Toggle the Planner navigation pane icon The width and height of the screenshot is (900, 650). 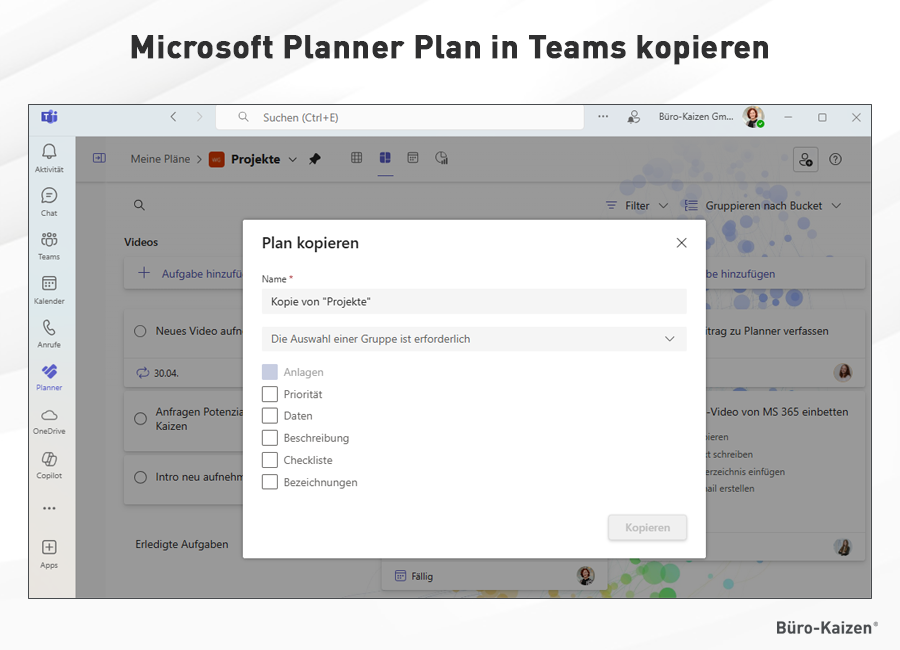point(99,158)
